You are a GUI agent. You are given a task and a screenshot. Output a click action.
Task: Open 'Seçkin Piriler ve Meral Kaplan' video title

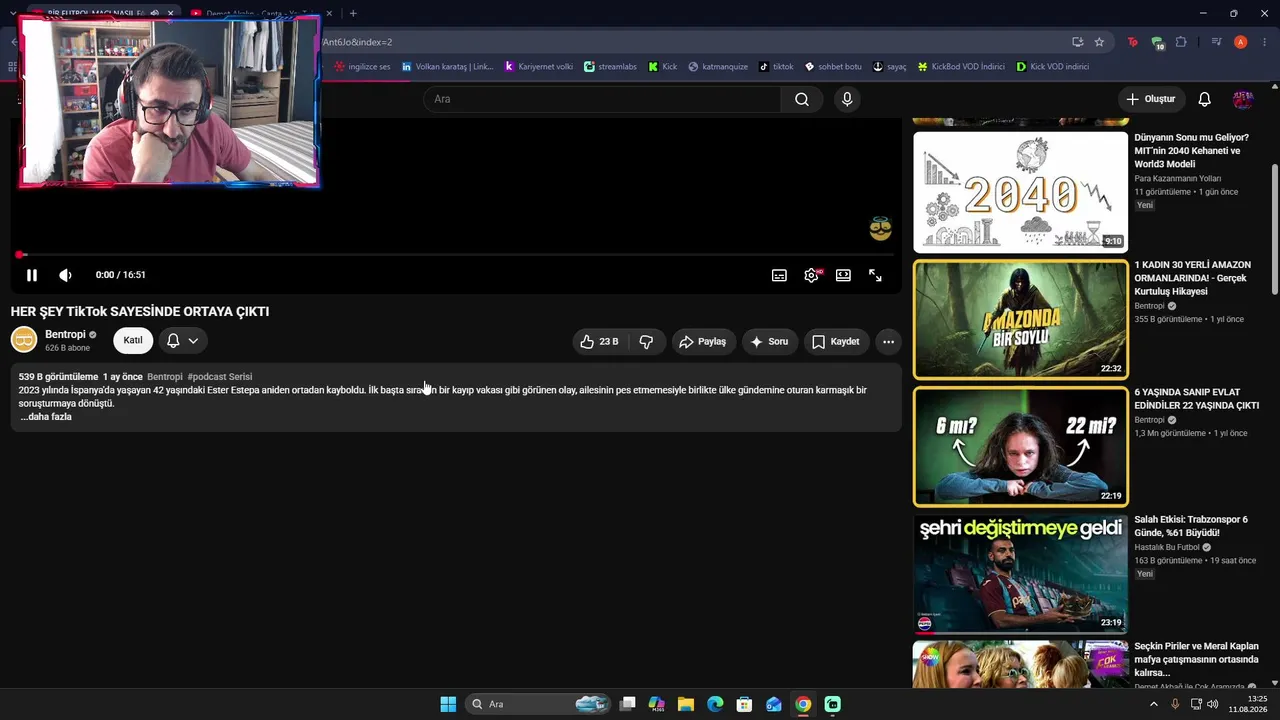(1196, 659)
